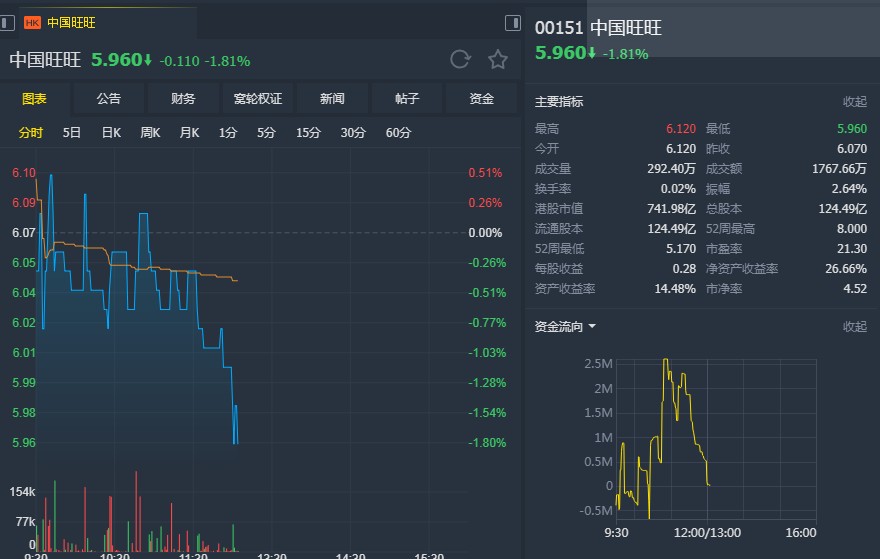The height and width of the screenshot is (559, 880).
Task: Add 中国旺旺 to favorites with star icon
Action: coord(498,59)
